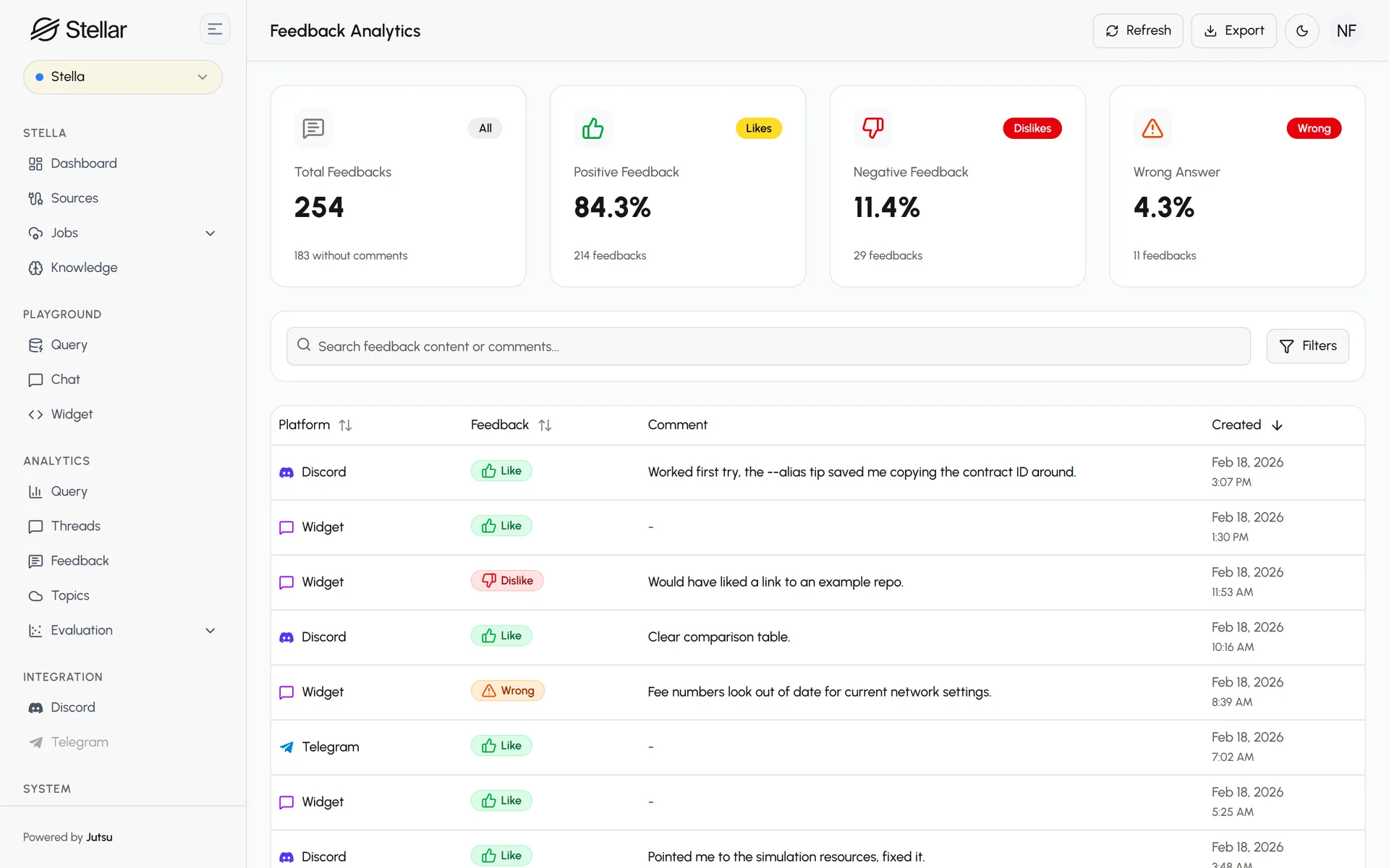The width and height of the screenshot is (1389, 868).
Task: Select the Likes badge on Positive Feedback
Action: 758,128
